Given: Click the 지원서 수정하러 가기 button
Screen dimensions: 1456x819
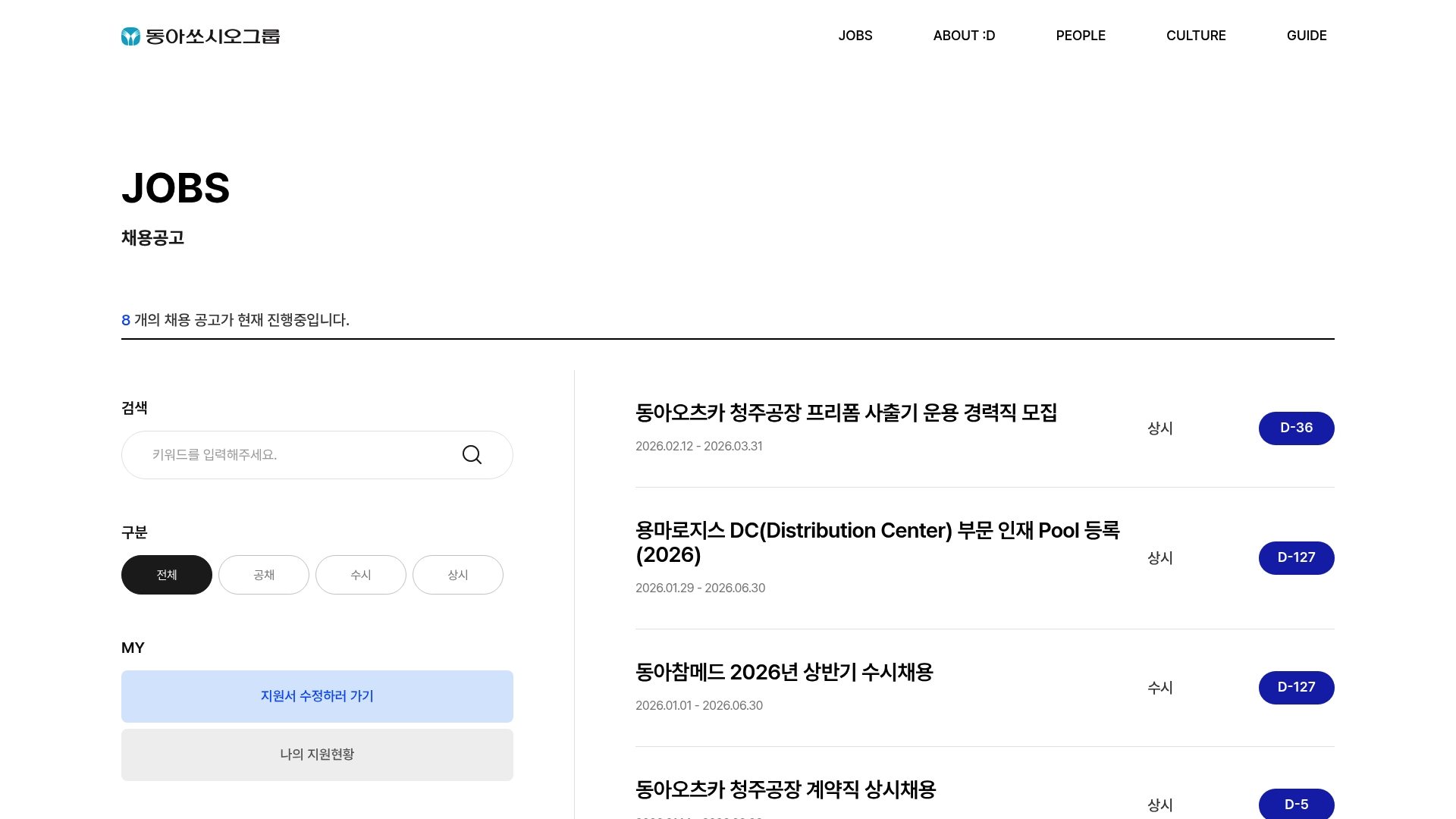Looking at the screenshot, I should point(317,696).
